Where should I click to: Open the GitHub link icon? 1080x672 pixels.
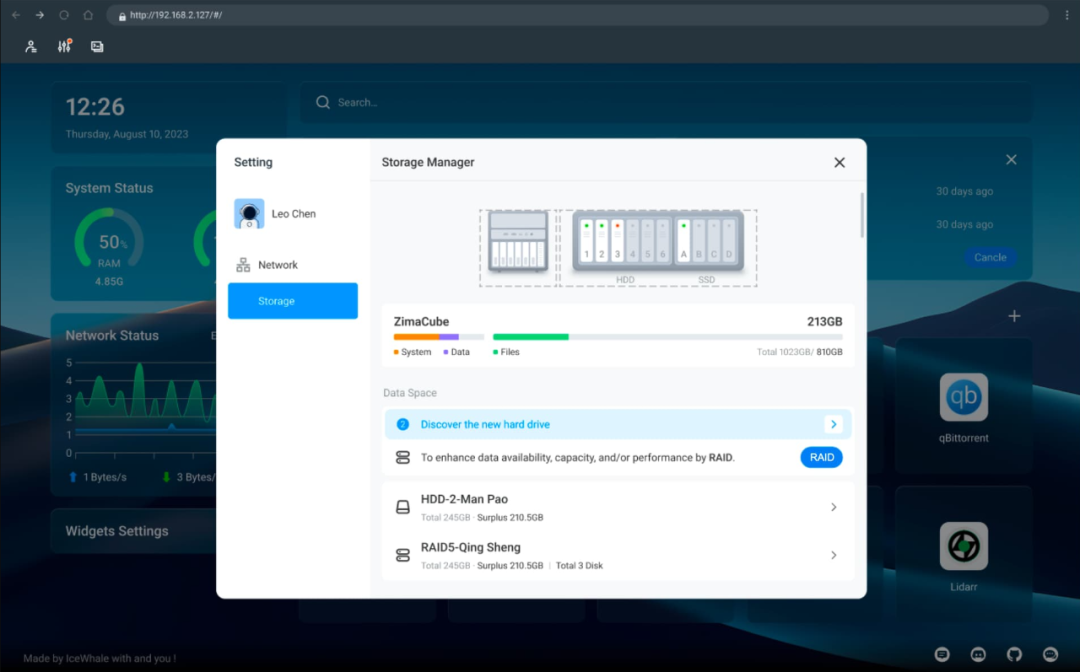[x=1014, y=654]
